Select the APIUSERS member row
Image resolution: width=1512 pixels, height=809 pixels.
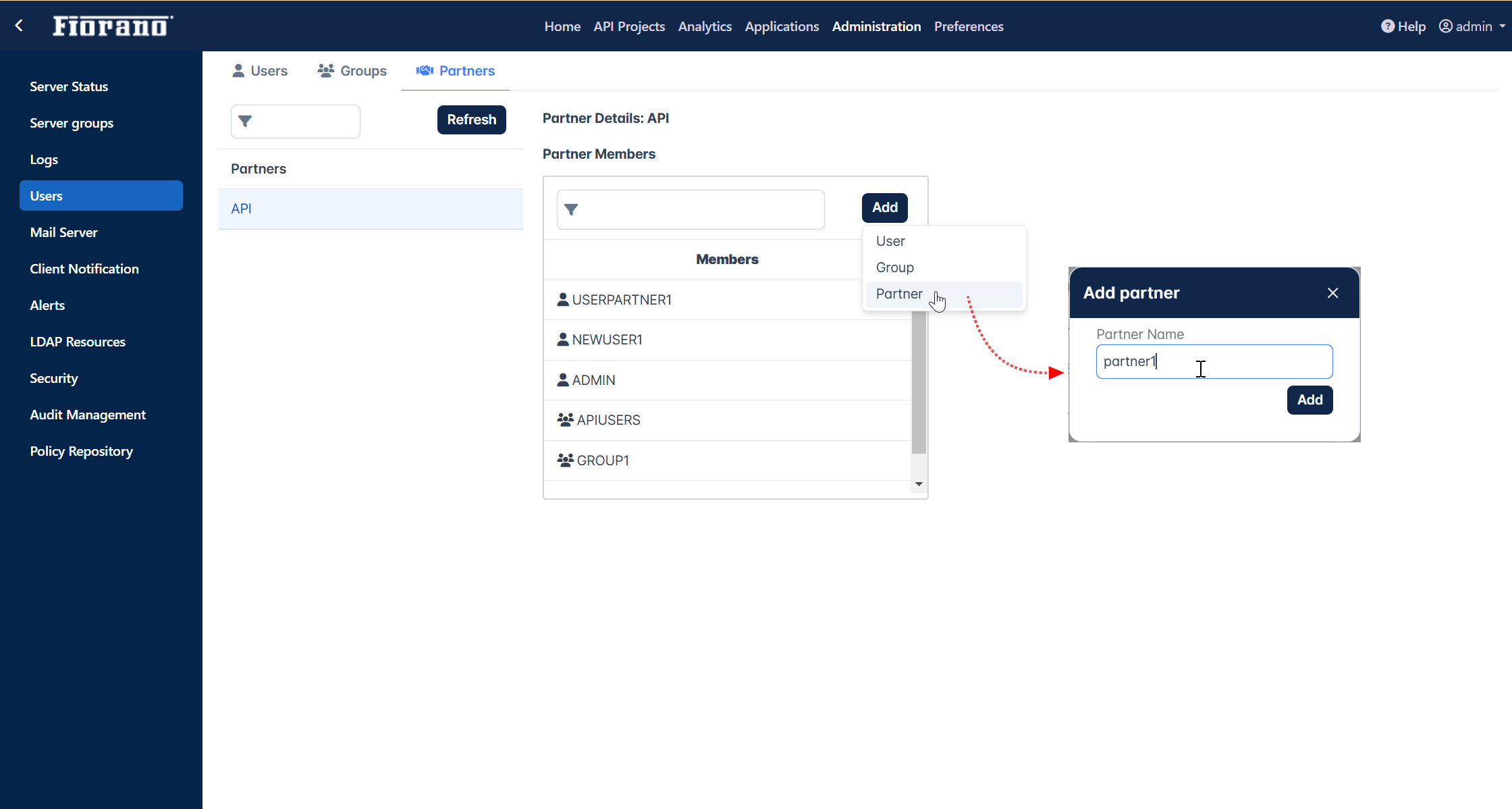click(x=728, y=420)
